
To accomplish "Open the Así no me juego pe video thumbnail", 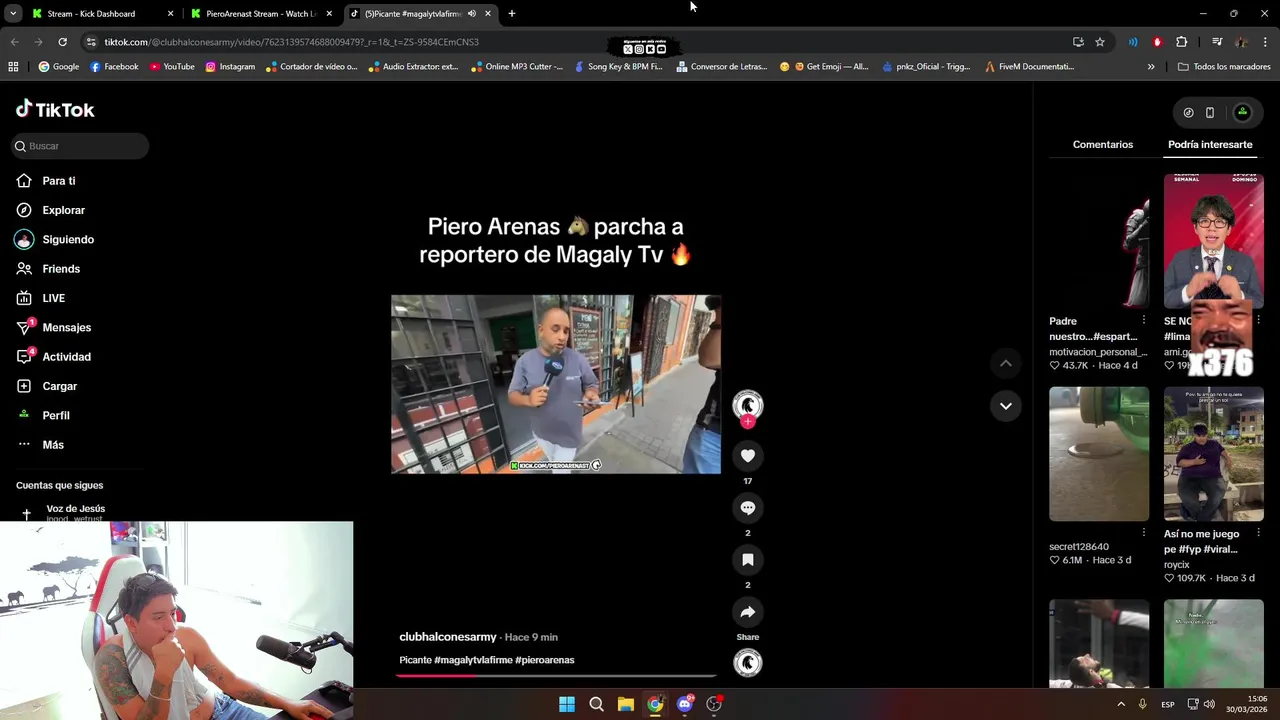I will (1213, 454).
